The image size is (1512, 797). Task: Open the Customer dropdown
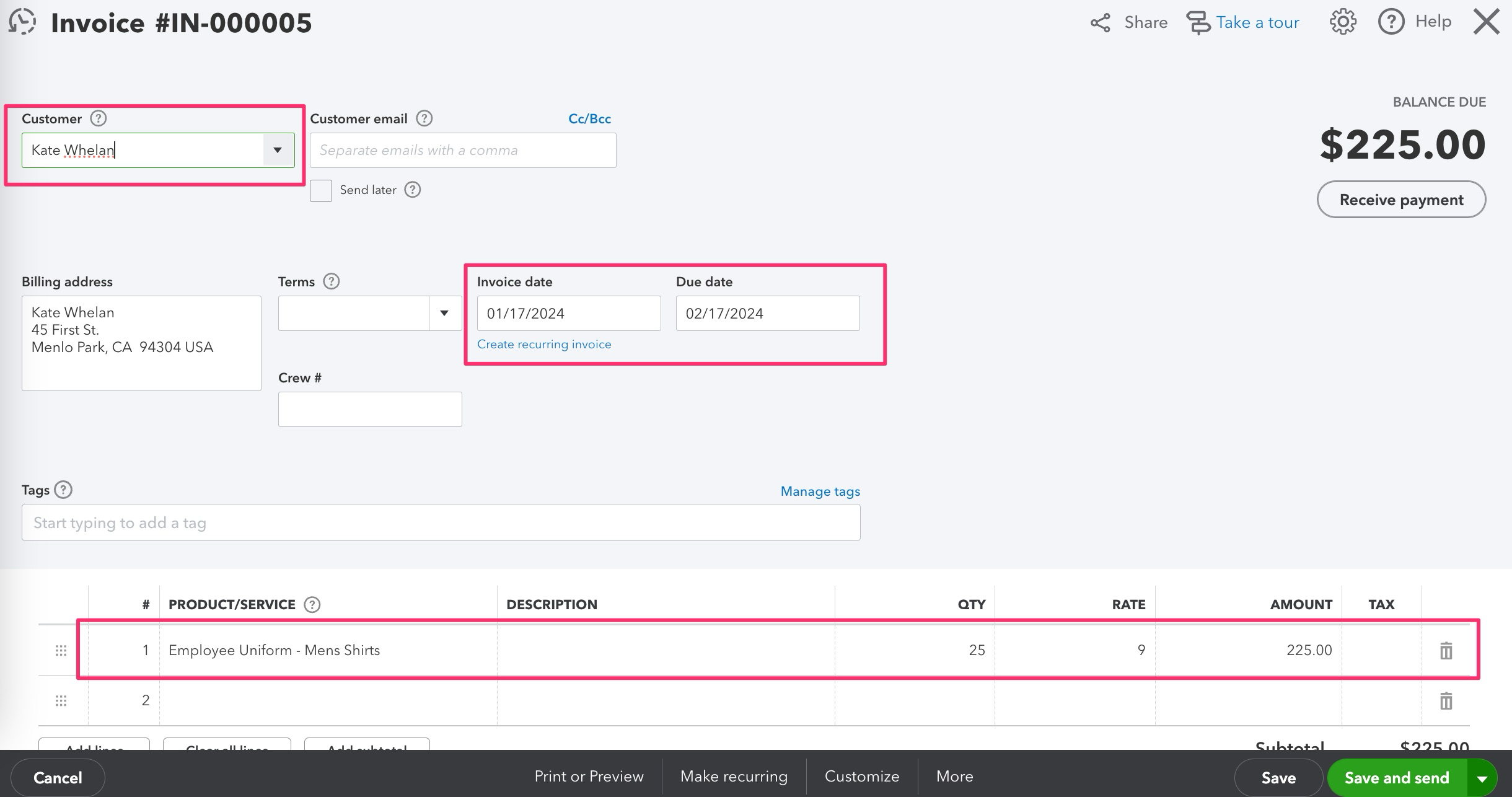(x=278, y=150)
